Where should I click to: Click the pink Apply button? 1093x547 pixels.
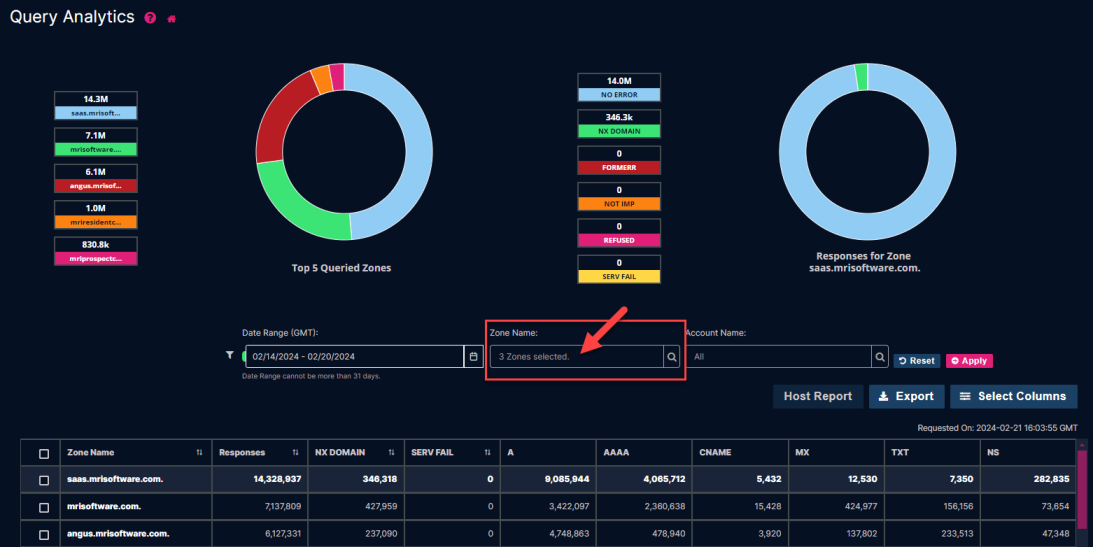click(x=969, y=361)
